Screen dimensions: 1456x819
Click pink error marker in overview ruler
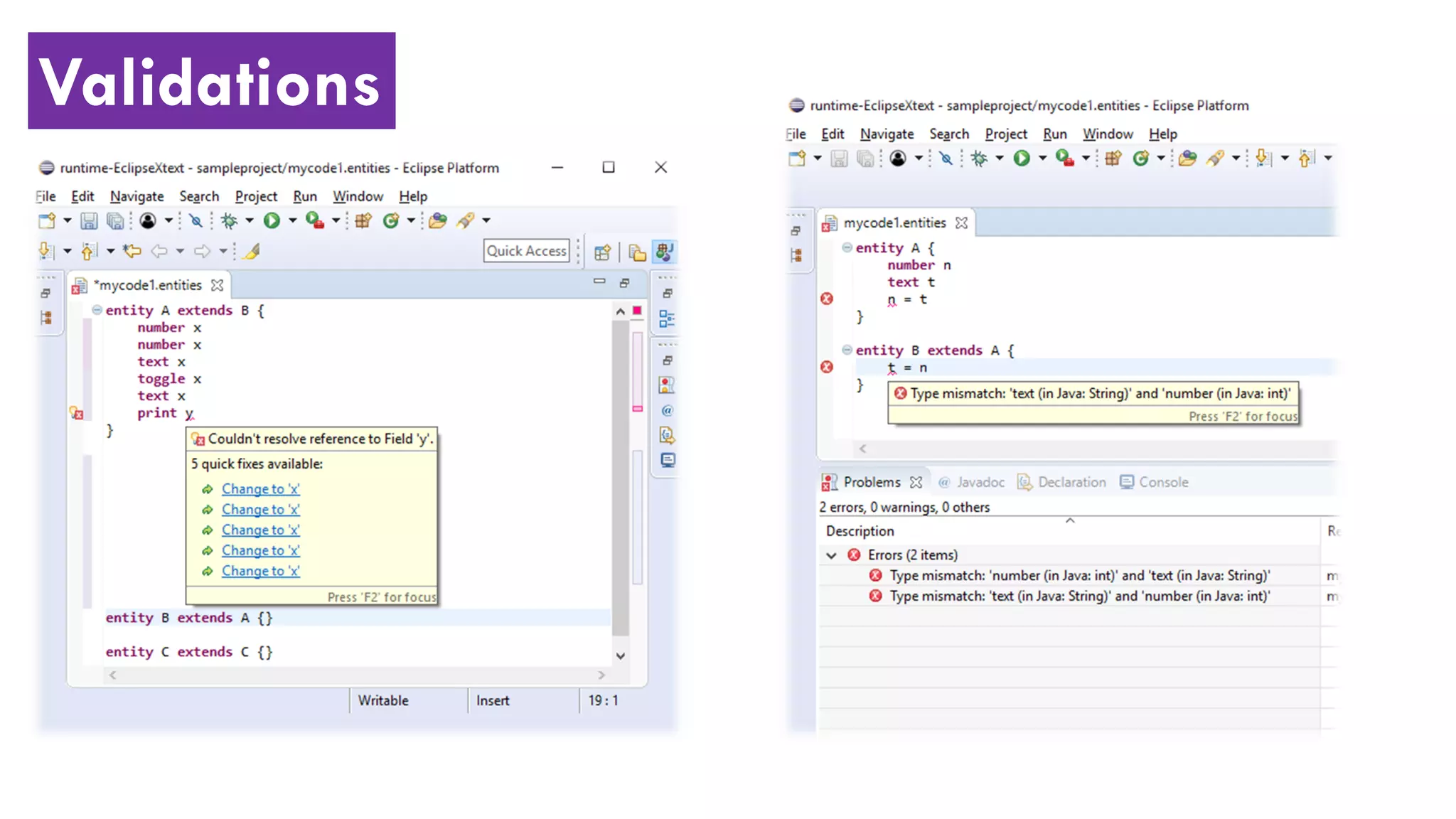point(638,409)
